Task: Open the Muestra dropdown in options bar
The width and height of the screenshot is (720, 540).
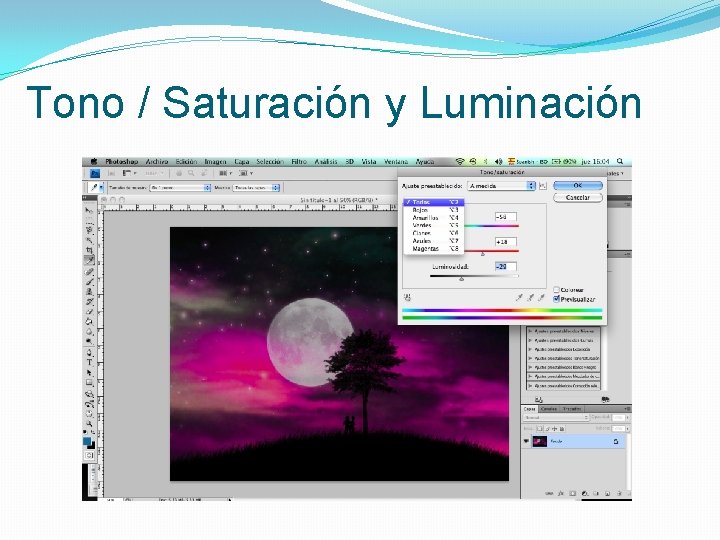Action: click(x=256, y=188)
